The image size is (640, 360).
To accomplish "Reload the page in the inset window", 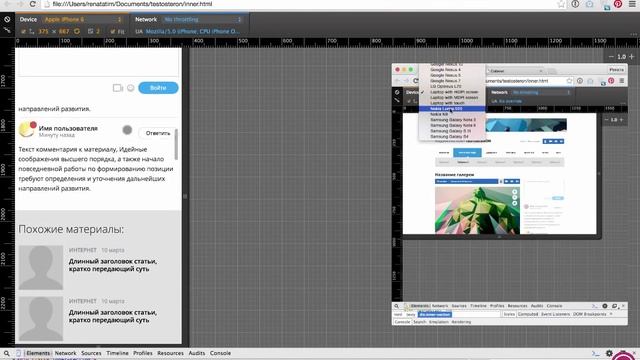I will pyautogui.click(x=416, y=81).
